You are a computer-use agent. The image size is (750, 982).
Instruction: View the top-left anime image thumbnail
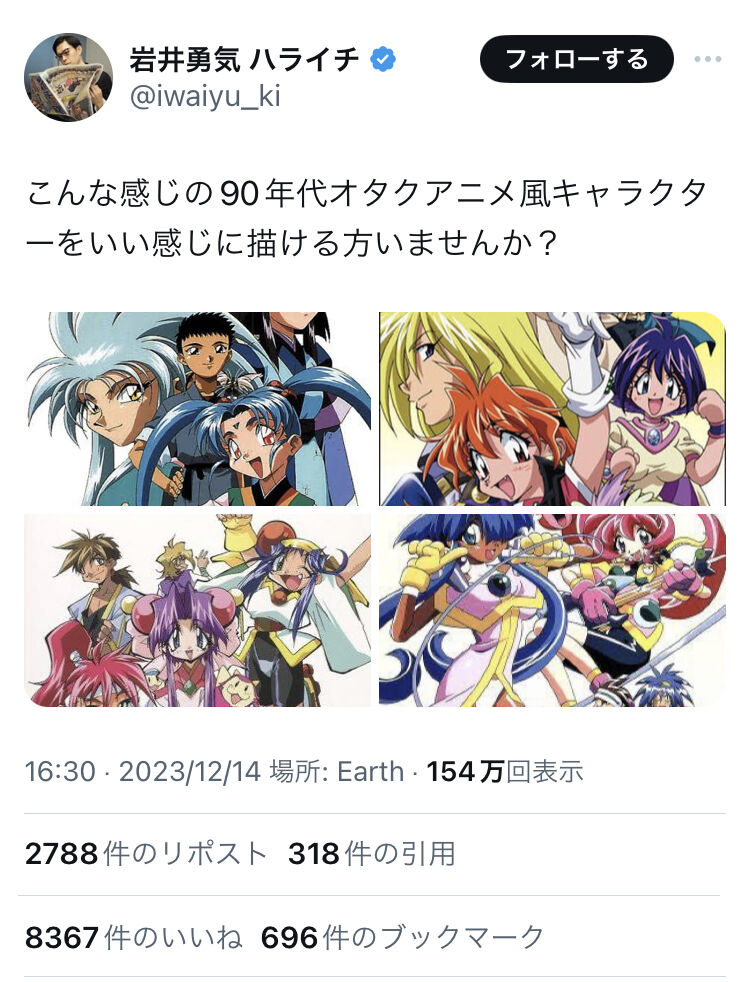197,409
